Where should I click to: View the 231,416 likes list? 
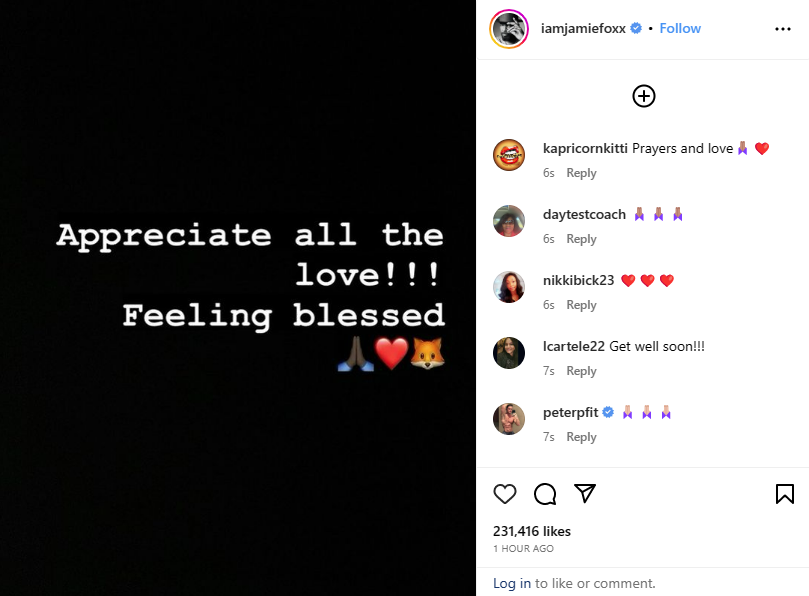(532, 532)
